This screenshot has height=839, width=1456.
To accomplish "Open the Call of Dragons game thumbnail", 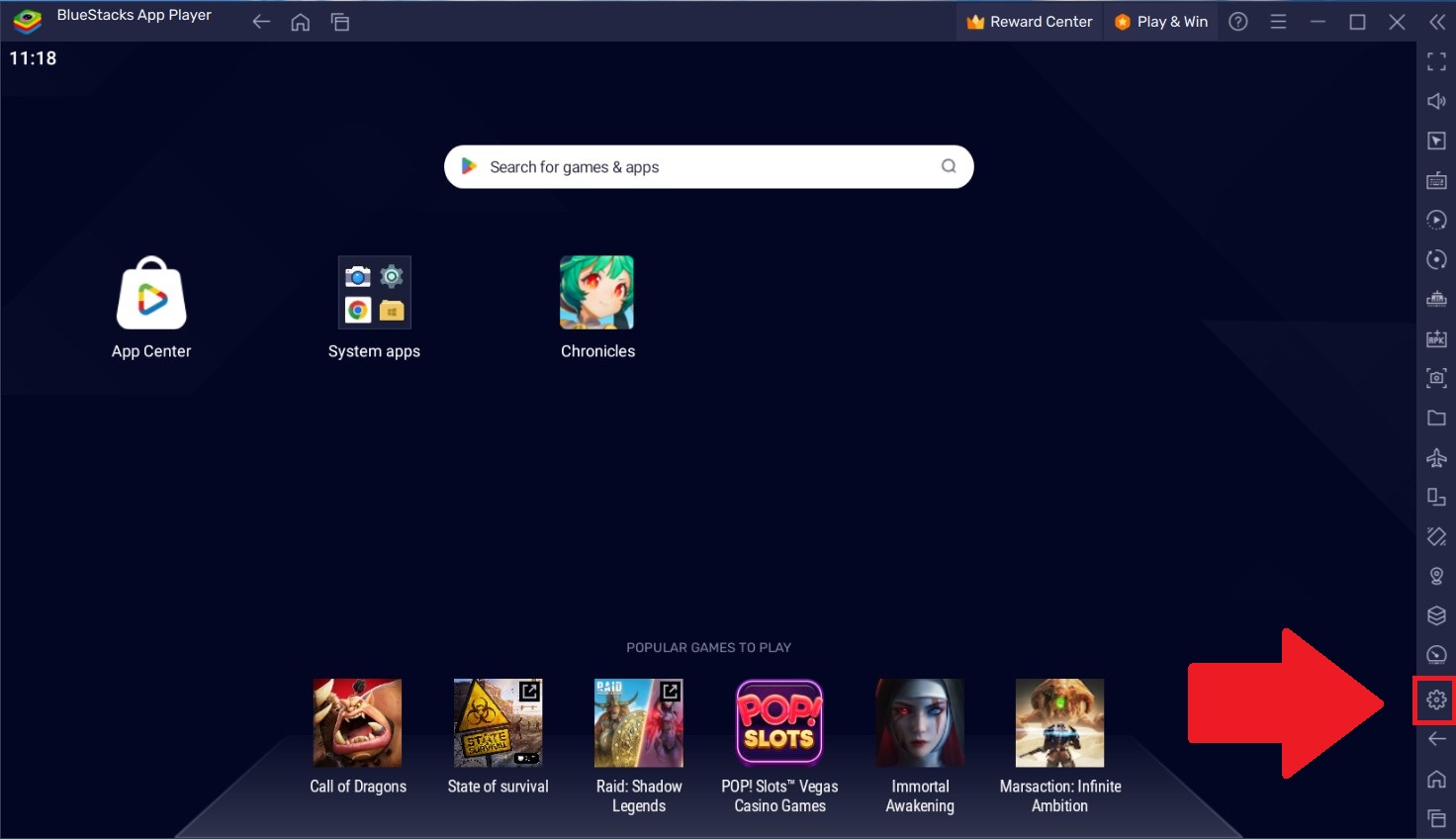I will [x=358, y=723].
